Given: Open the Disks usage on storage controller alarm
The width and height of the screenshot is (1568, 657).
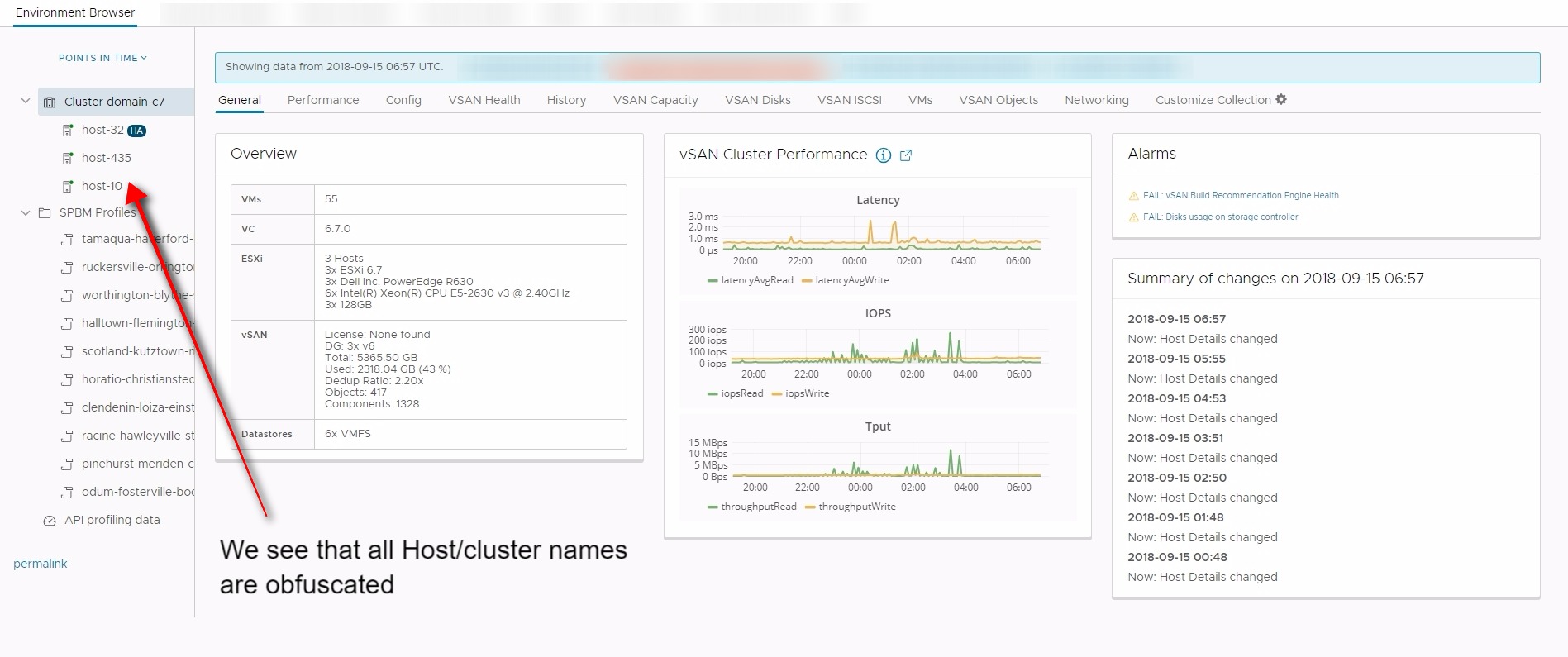Looking at the screenshot, I should pos(1220,217).
